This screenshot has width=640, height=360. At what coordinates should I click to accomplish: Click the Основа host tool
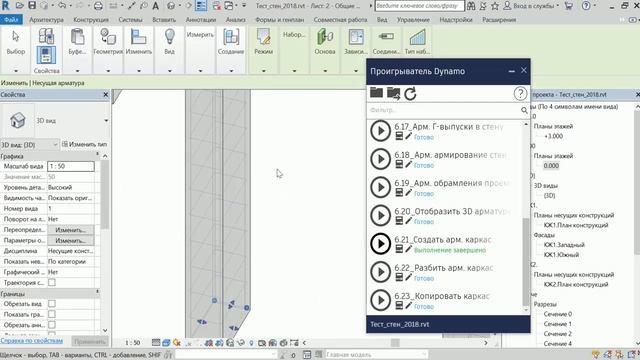pyautogui.click(x=325, y=42)
